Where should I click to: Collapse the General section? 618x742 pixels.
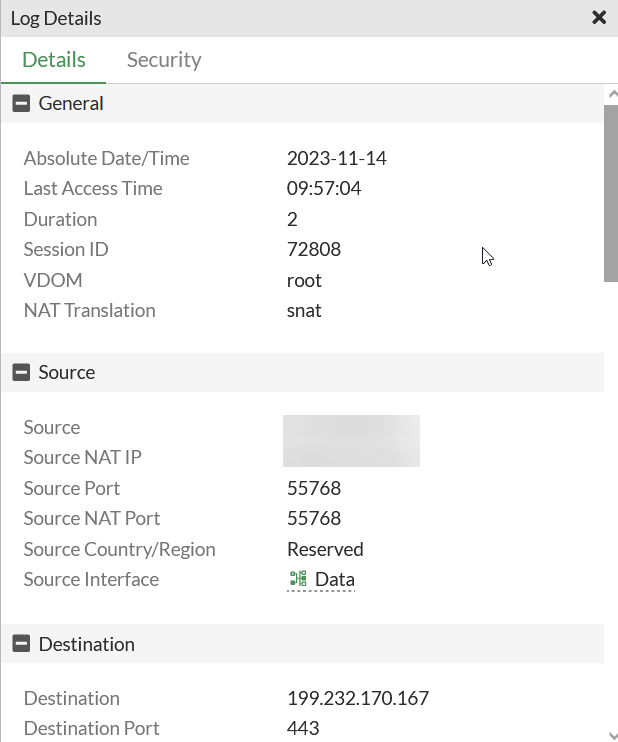tap(21, 103)
